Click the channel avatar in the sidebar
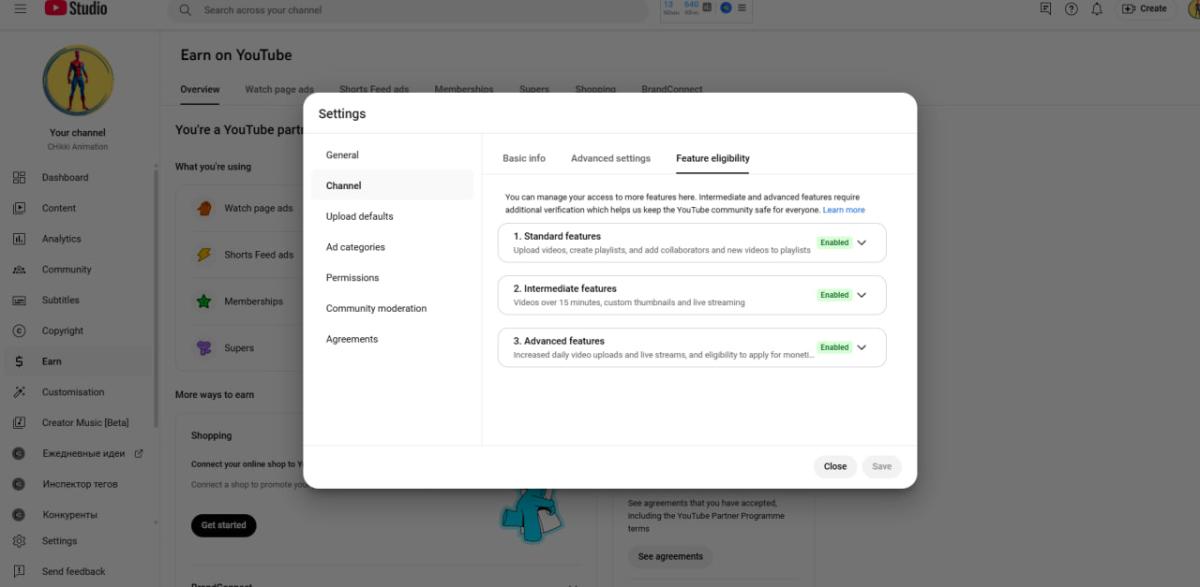Screen dimensions: 1200x587 [78, 81]
